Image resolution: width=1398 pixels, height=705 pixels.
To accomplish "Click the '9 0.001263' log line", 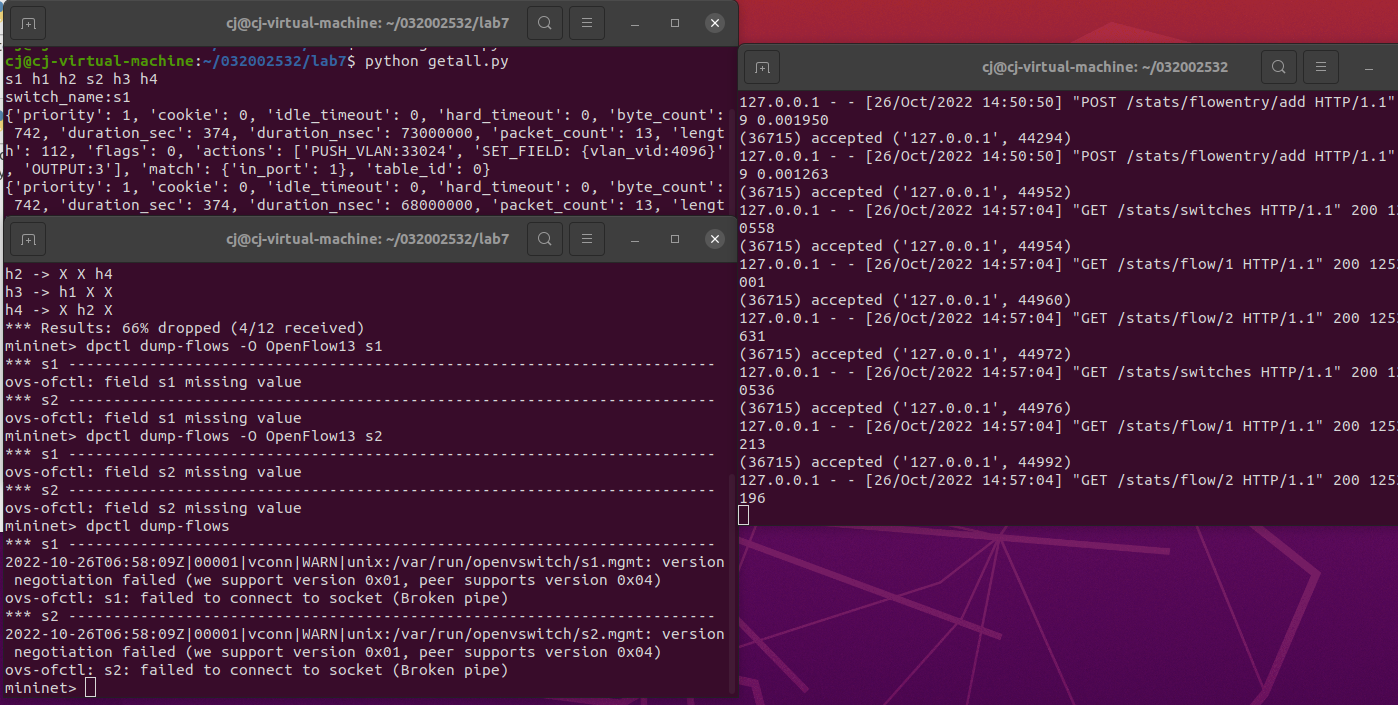I will [x=784, y=174].
